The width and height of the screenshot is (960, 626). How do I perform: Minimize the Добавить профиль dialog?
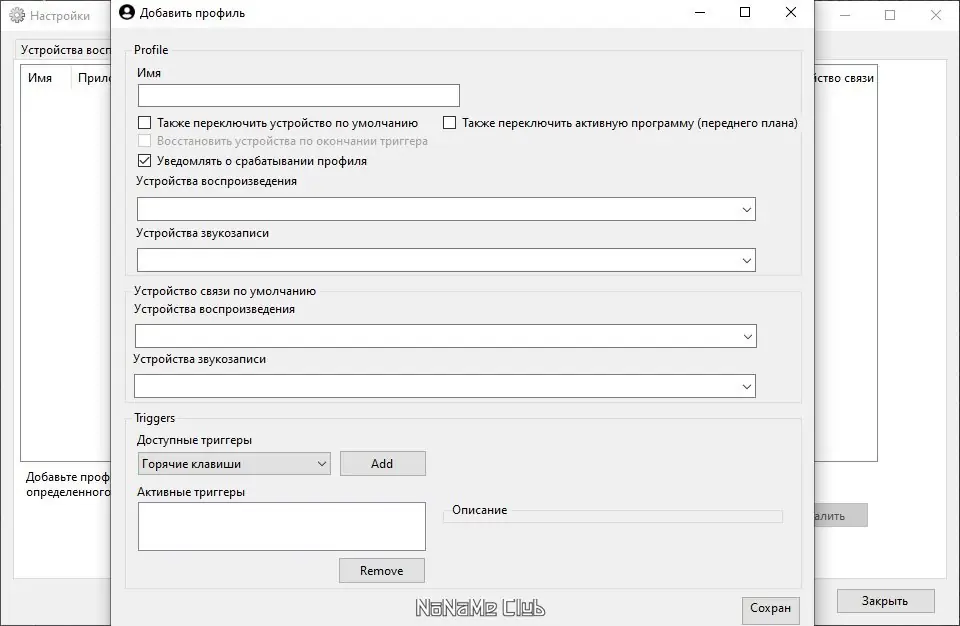pyautogui.click(x=699, y=13)
